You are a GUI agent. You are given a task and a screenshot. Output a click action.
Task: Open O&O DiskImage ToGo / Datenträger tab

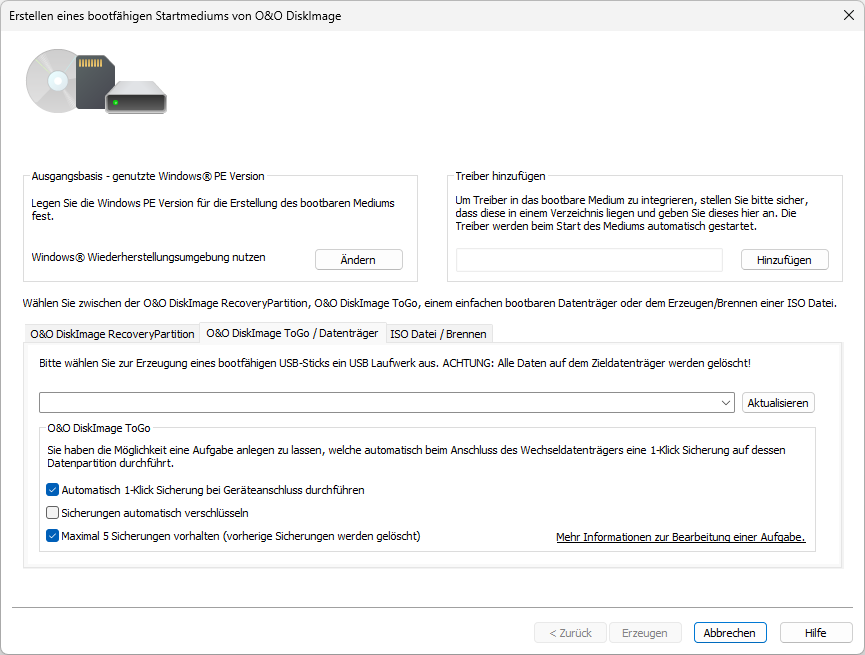[x=292, y=334]
